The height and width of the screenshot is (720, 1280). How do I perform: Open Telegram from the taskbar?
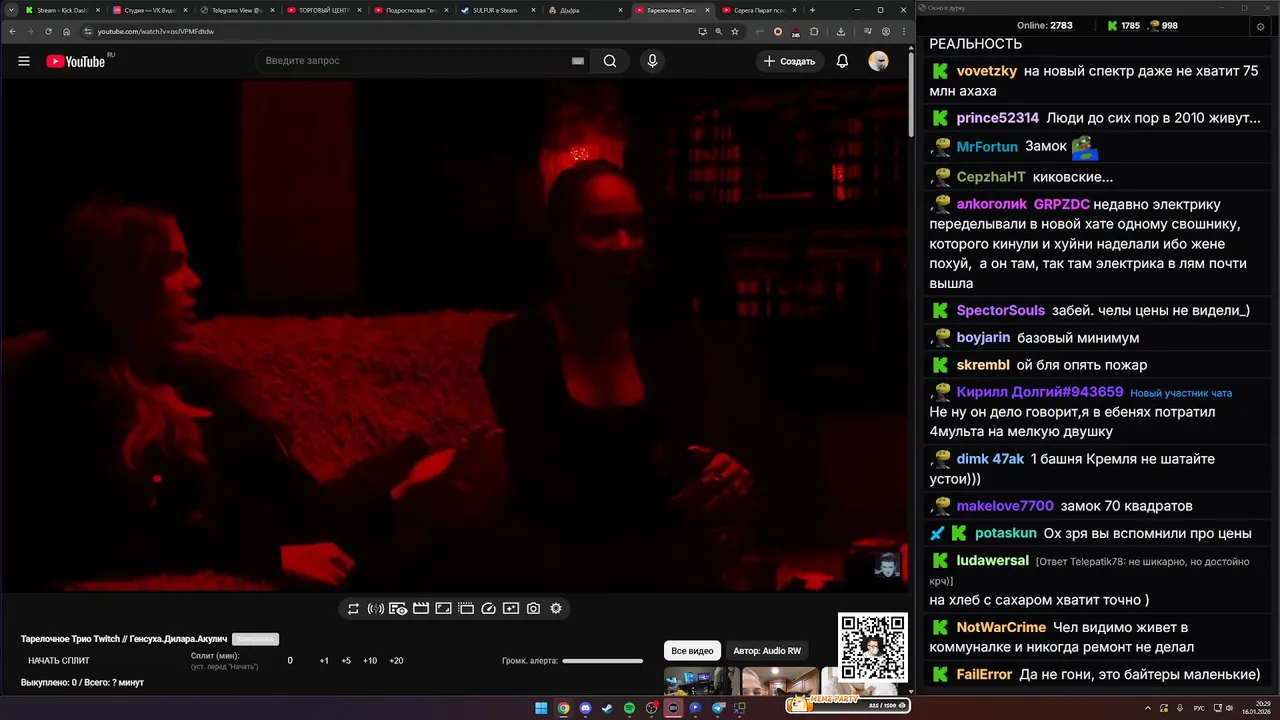tap(718, 708)
